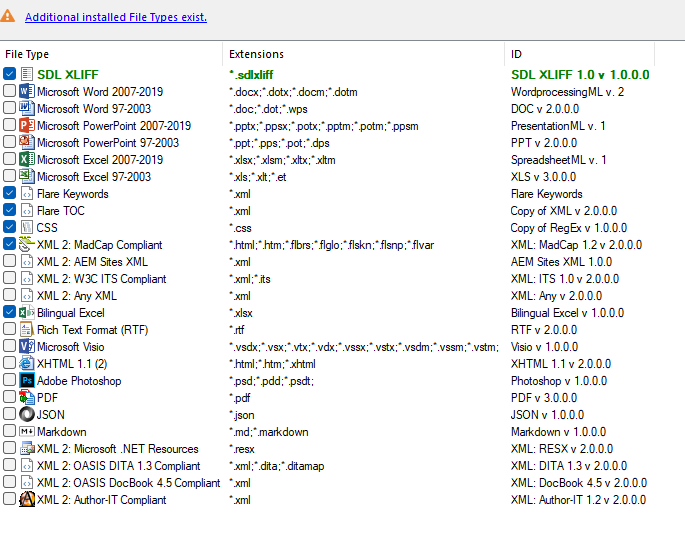
Task: Select the 'XML 2: OASIS DocBook 4.5 Compliant' row
Action: (x=328, y=483)
